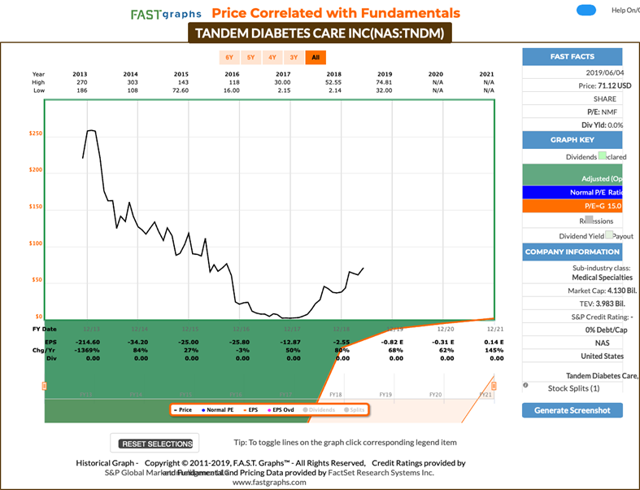
Task: Click the Div Yld 0.0% entry
Action: point(602,125)
